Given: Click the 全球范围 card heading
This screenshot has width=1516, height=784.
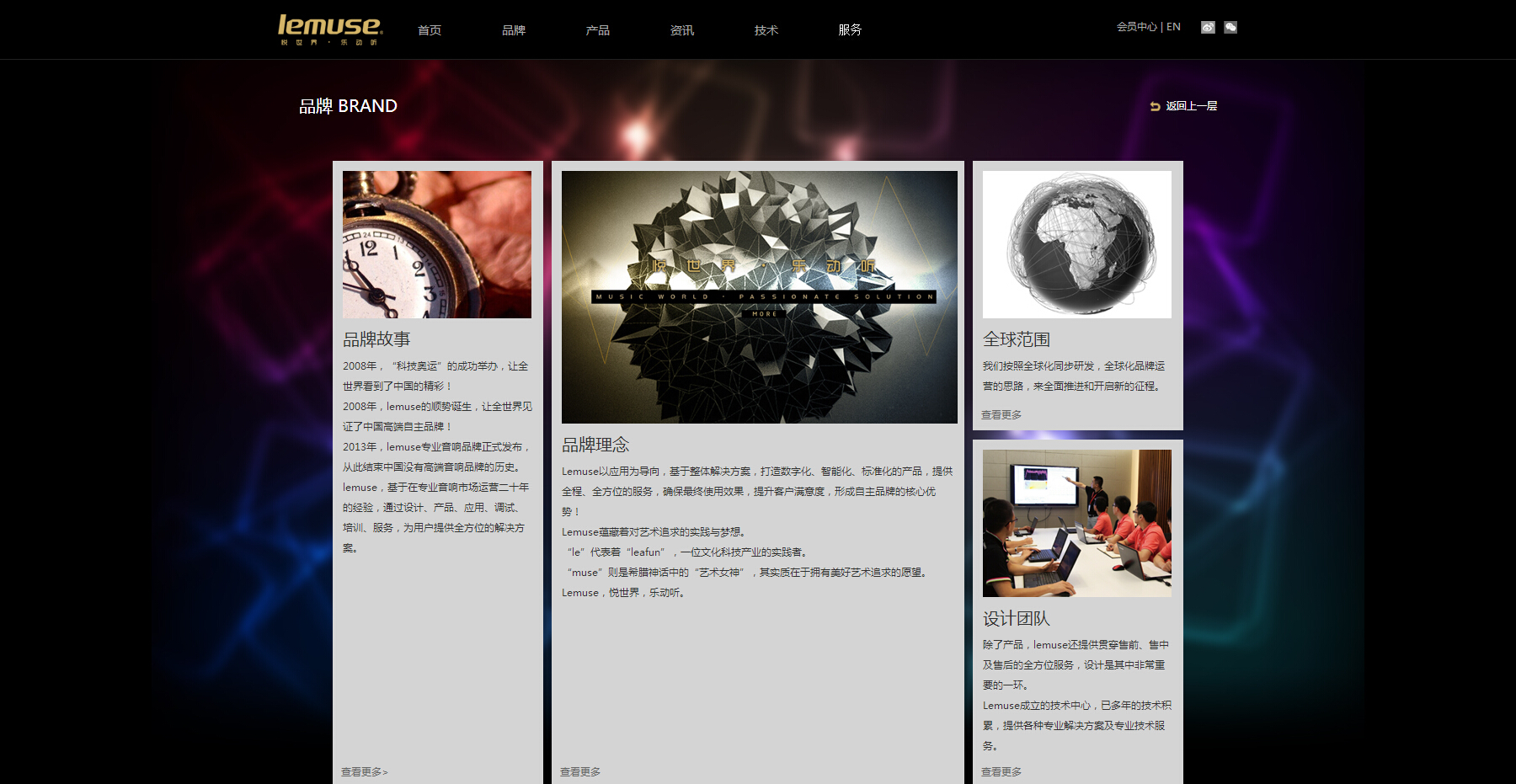Looking at the screenshot, I should tap(1017, 339).
